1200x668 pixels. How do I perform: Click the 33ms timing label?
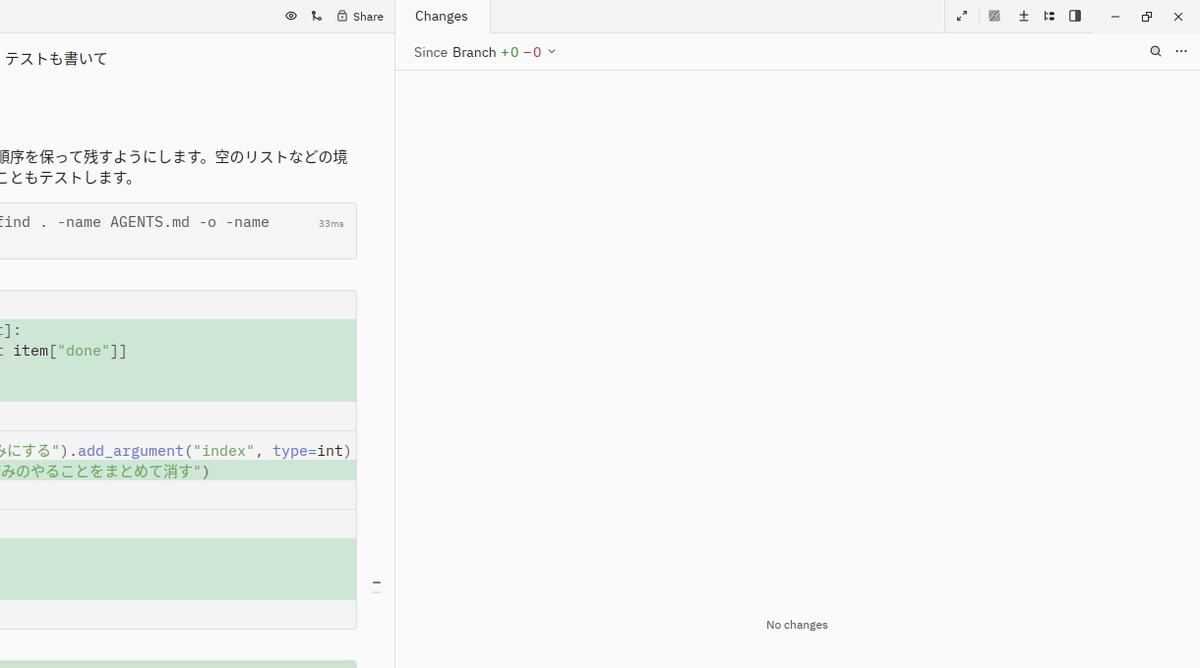point(331,224)
